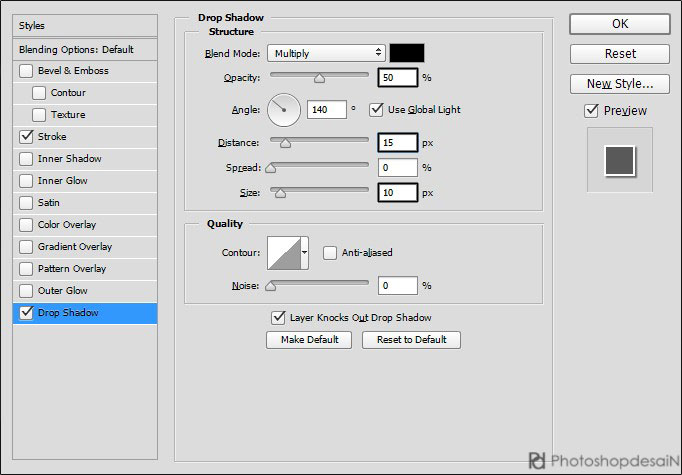
Task: Open the contour curve thumbnail
Action: pyautogui.click(x=288, y=253)
